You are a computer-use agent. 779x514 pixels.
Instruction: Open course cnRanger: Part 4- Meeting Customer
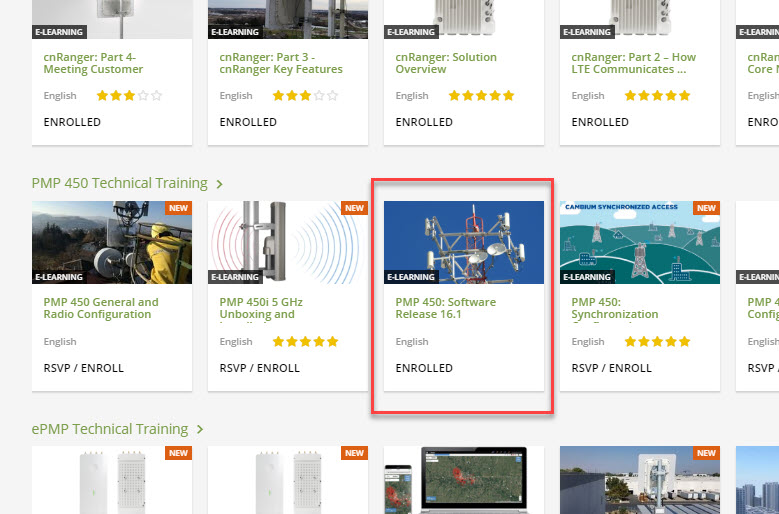[x=93, y=63]
